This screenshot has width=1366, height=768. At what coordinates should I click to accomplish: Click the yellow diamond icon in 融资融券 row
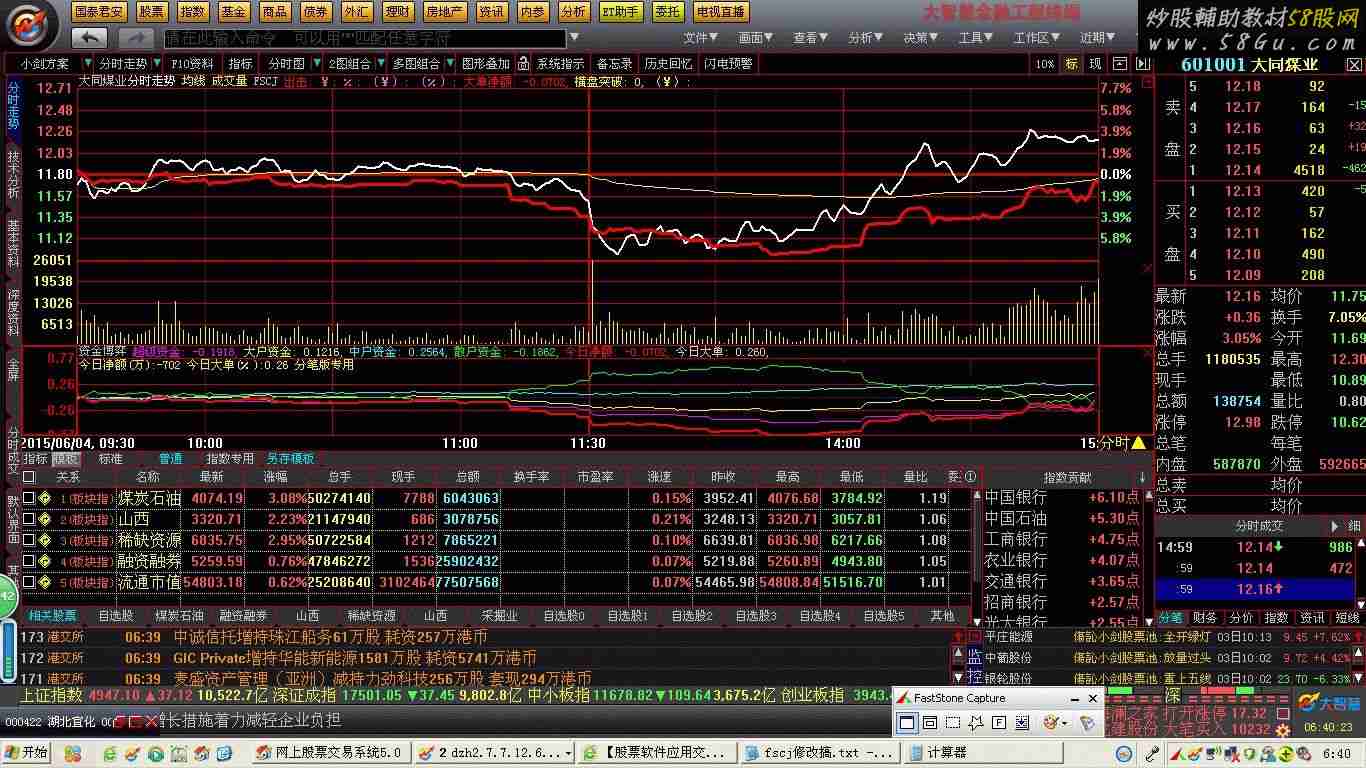pyautogui.click(x=44, y=561)
